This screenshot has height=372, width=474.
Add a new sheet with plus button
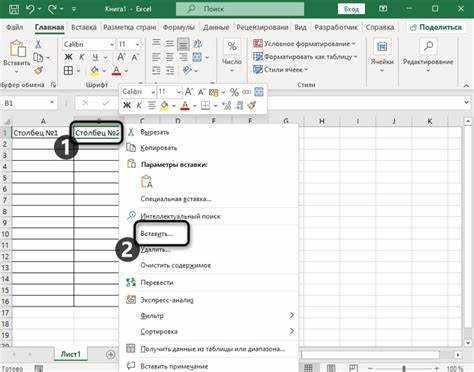(110, 355)
